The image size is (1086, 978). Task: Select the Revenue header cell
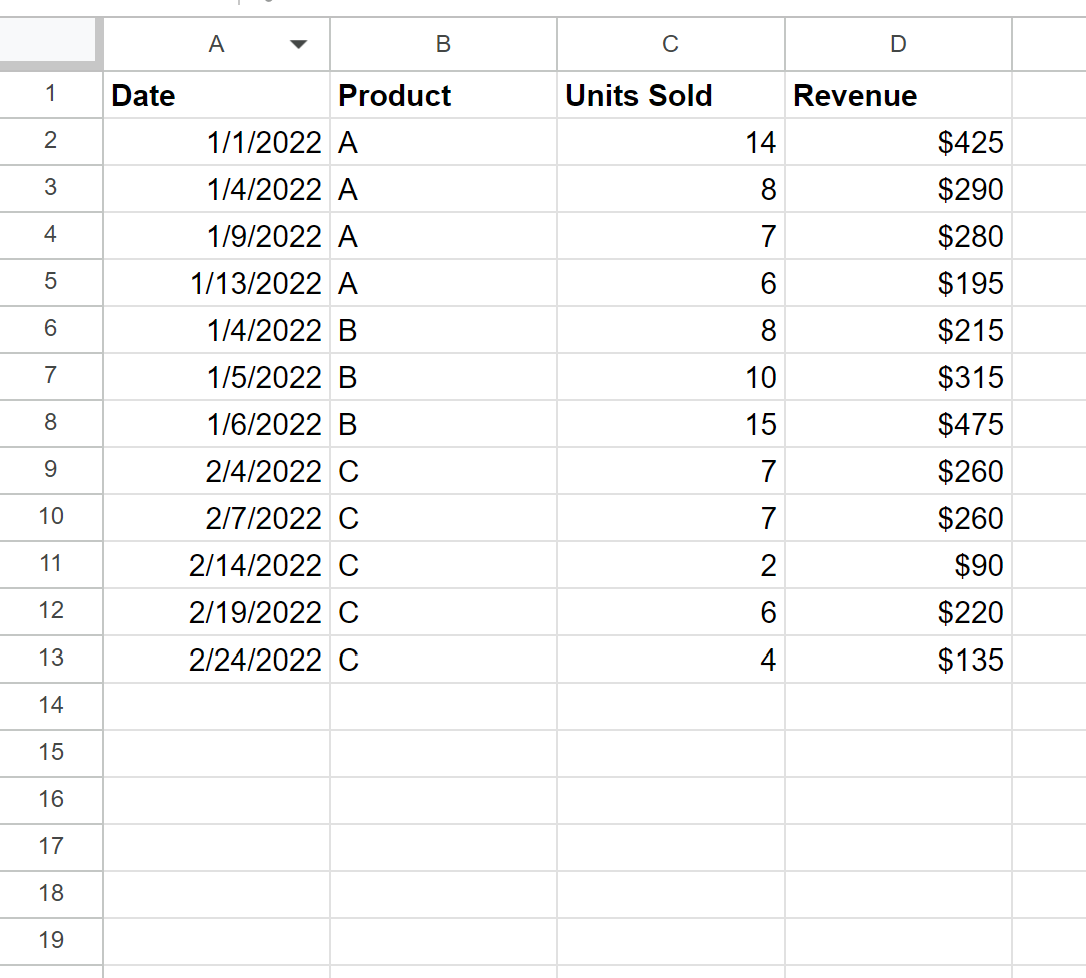(x=897, y=95)
